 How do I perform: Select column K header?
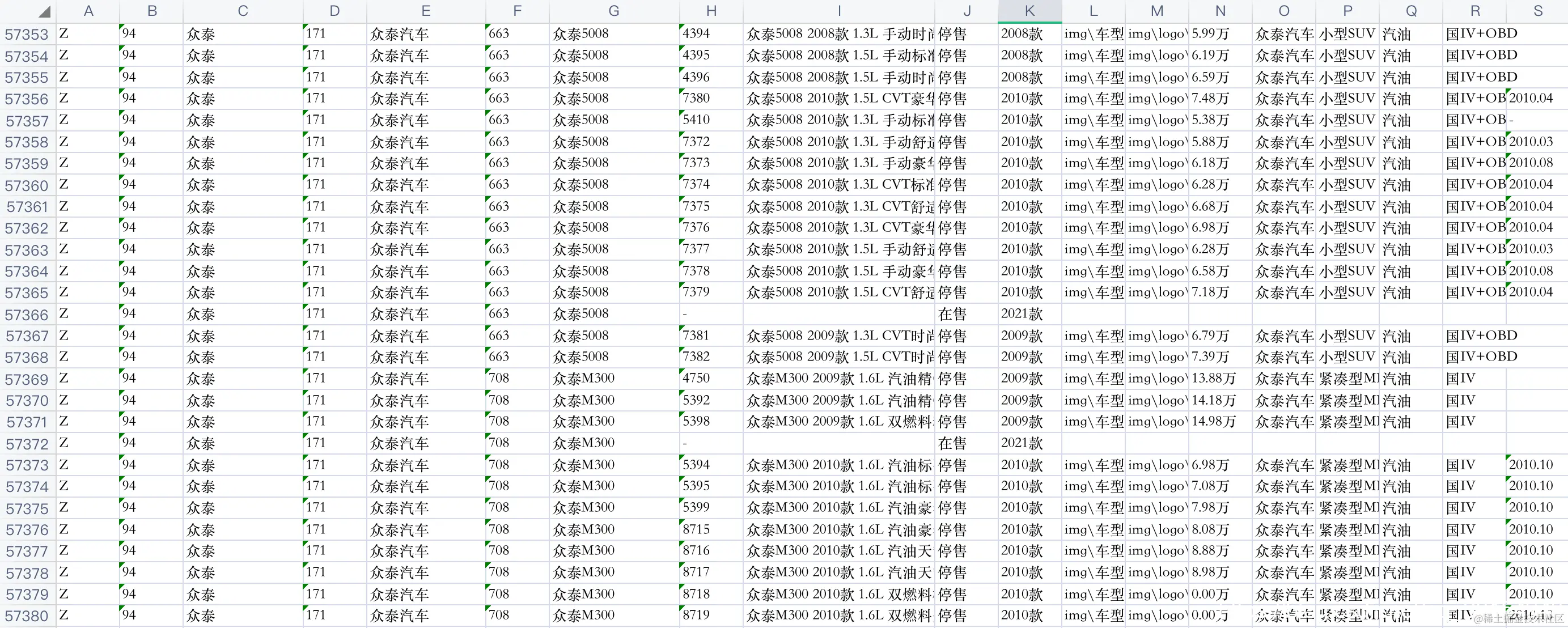[x=1029, y=11]
